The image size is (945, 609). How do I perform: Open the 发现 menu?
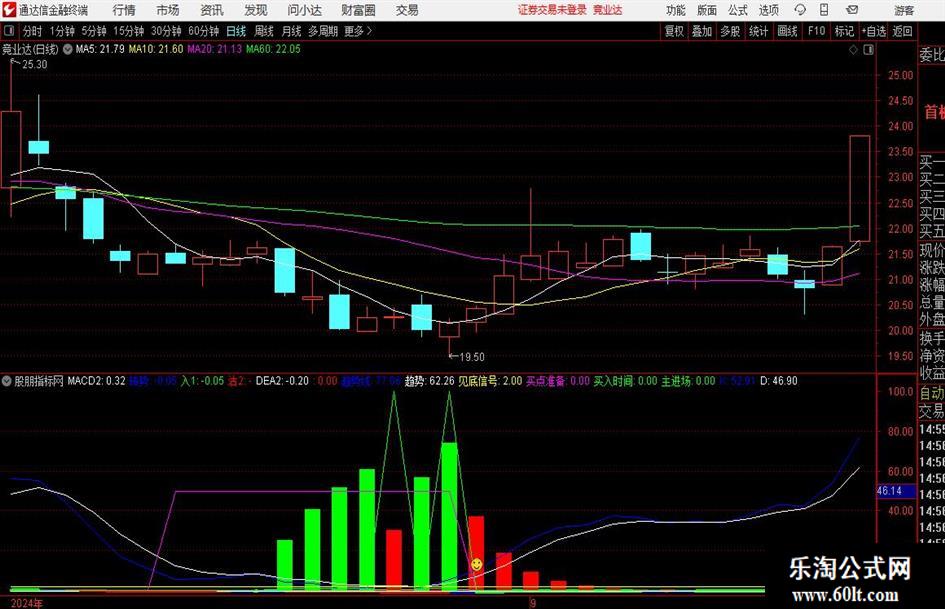pos(256,10)
